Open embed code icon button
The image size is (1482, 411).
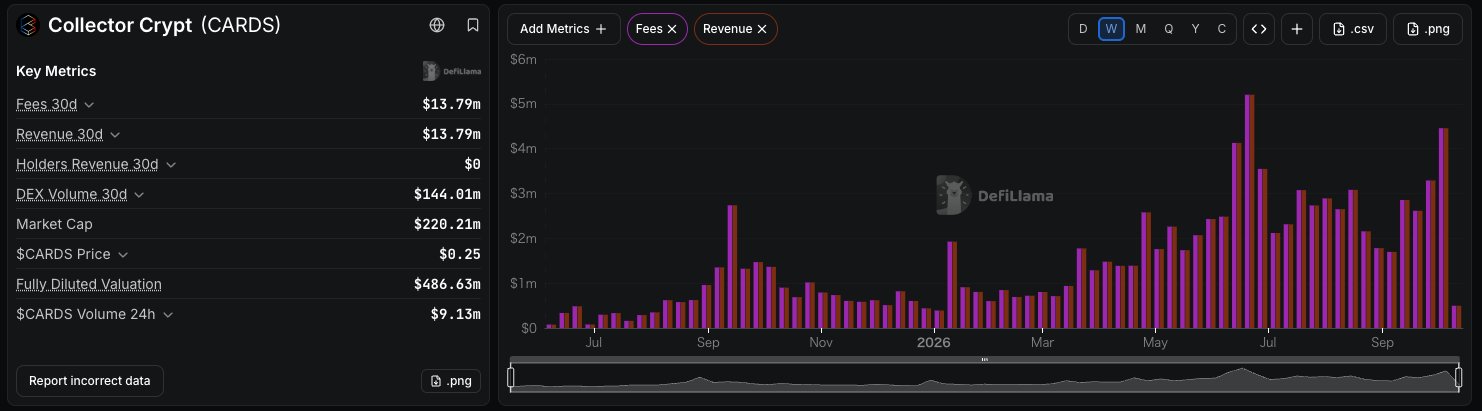tap(1259, 29)
